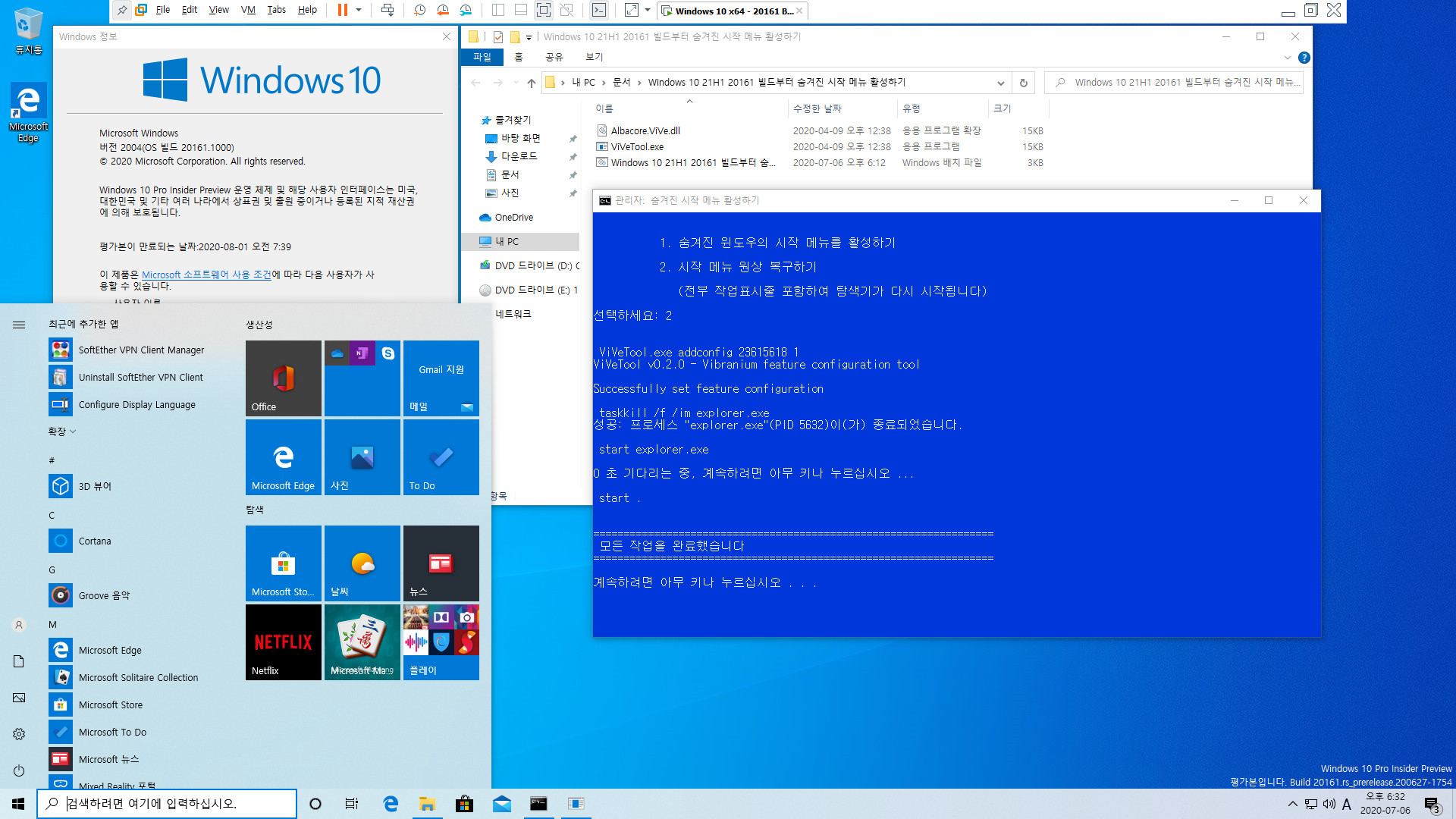
Task: Click the blue help icon in File Explorer
Action: click(1304, 58)
